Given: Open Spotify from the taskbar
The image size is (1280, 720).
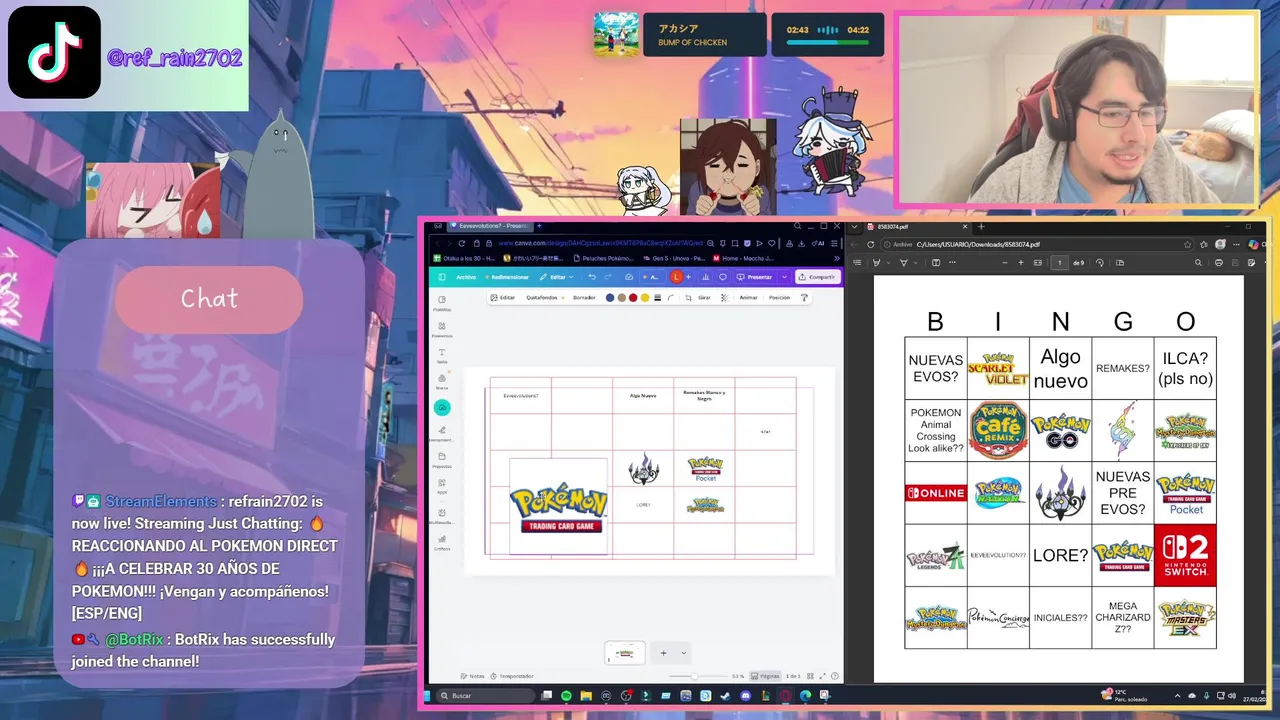Looking at the screenshot, I should [566, 695].
